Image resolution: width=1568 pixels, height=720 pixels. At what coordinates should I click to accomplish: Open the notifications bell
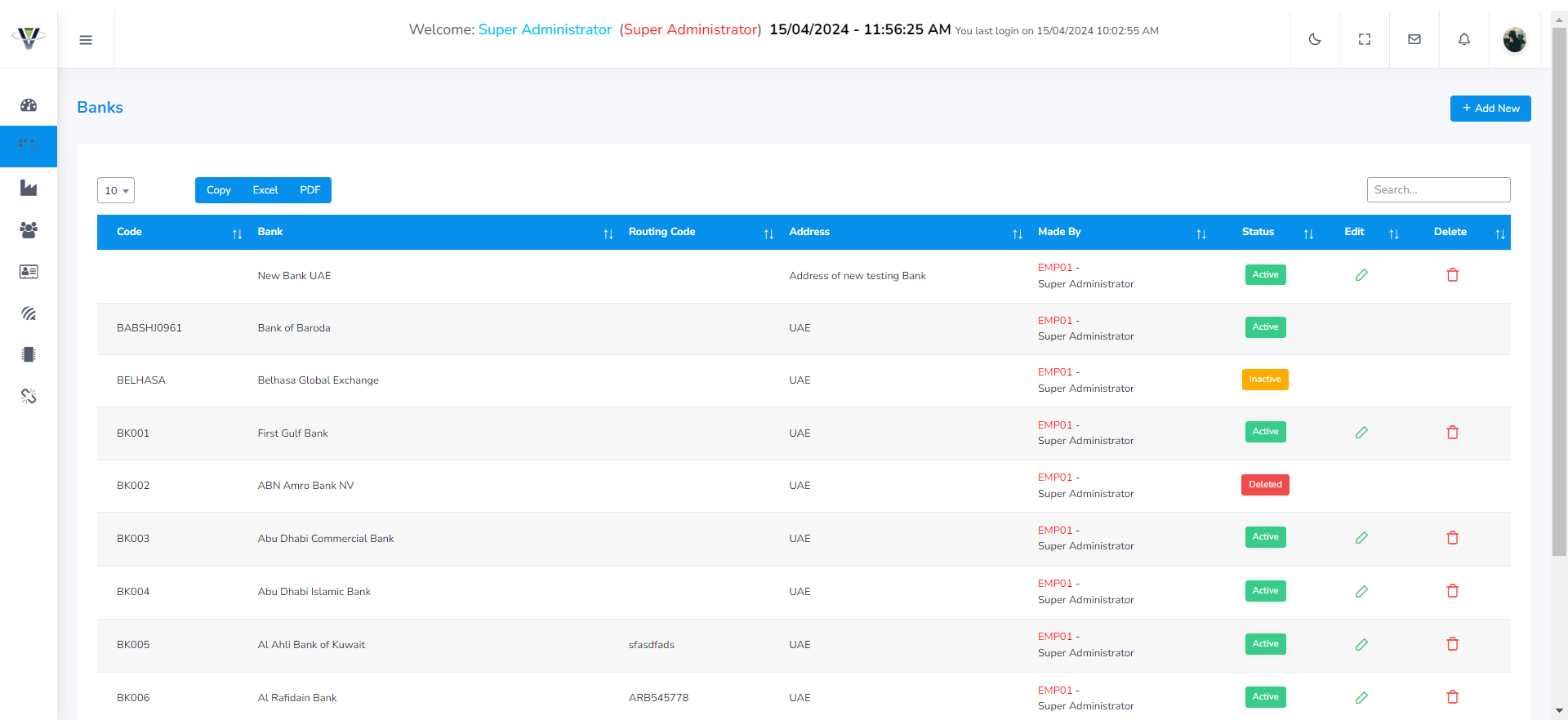[x=1464, y=39]
